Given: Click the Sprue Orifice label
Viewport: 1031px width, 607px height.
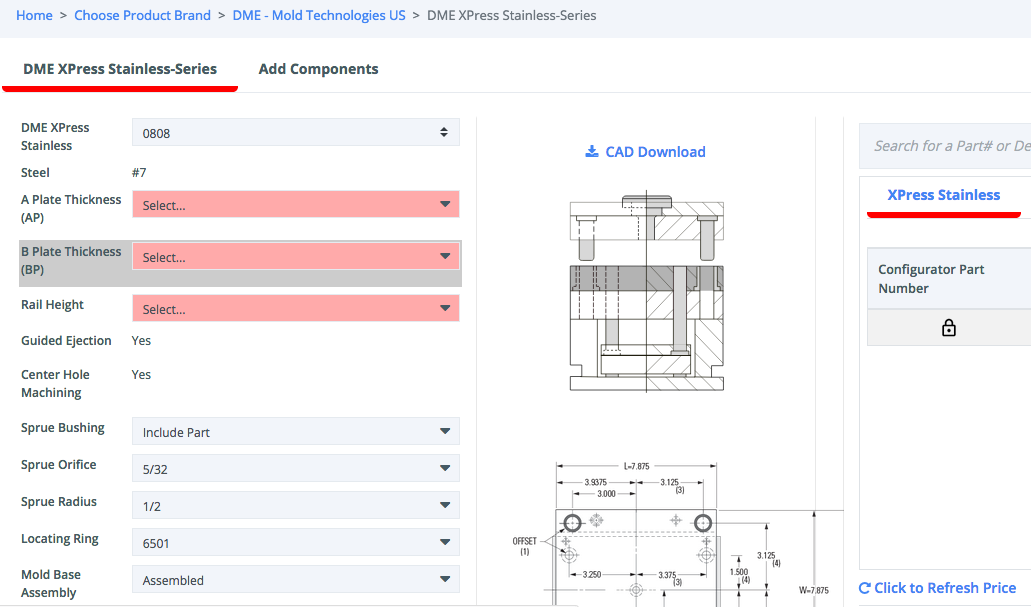Looking at the screenshot, I should point(59,464).
